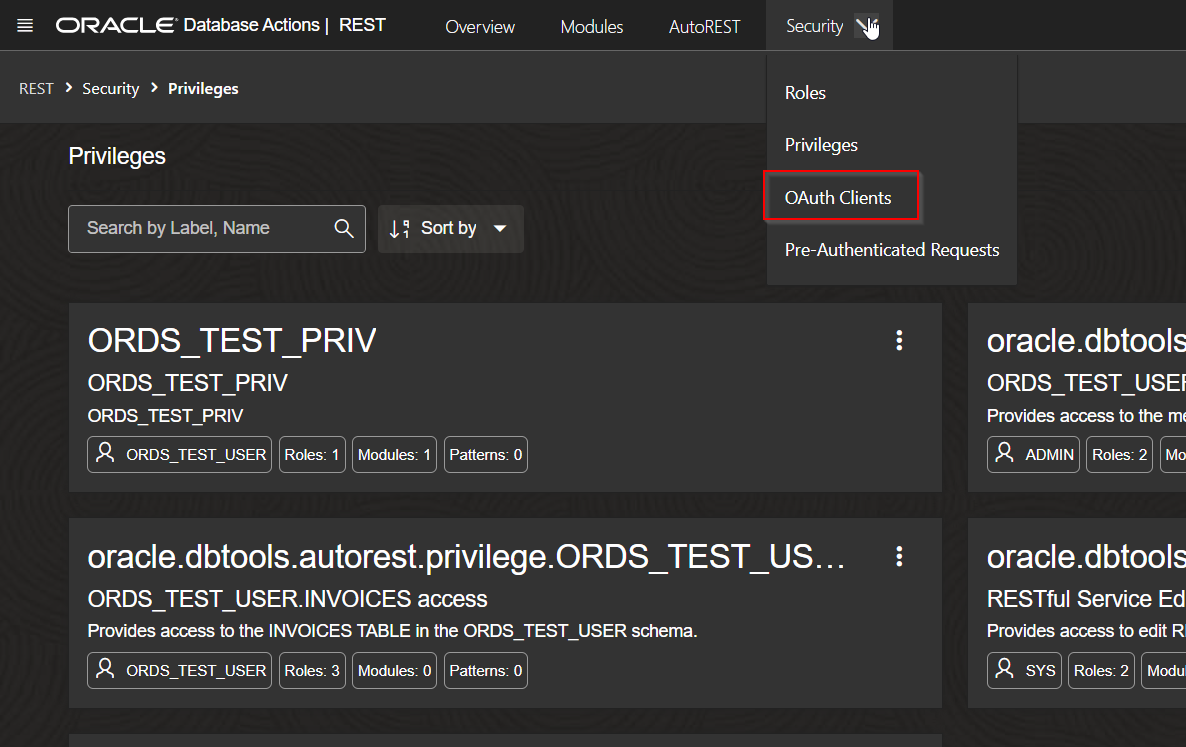Screen dimensions: 1186x747
Task: Click the Security breadcrumb link
Action: point(110,88)
